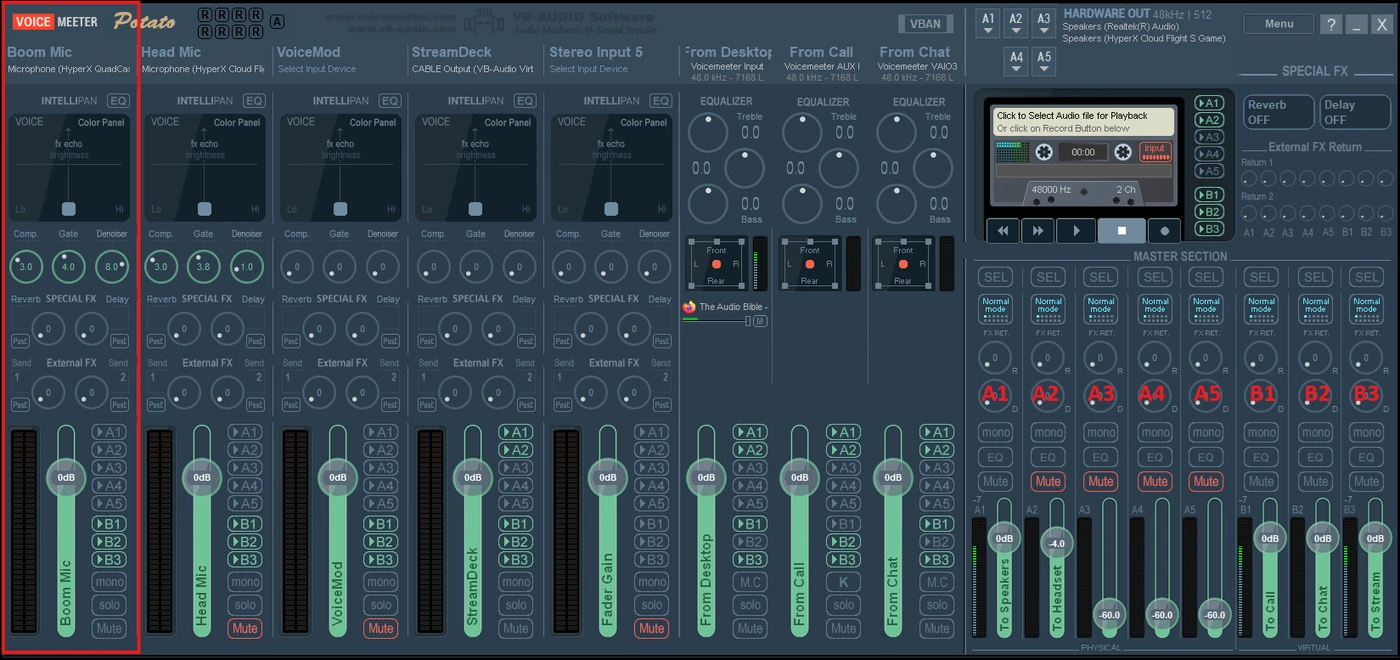Open the A2 hardware out device dropdown

(x=1016, y=23)
